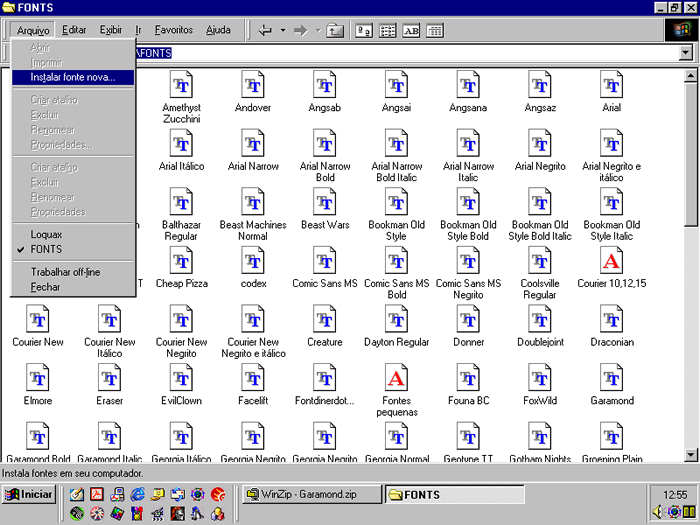
Task: Open the Favoritos menu
Action: point(174,30)
